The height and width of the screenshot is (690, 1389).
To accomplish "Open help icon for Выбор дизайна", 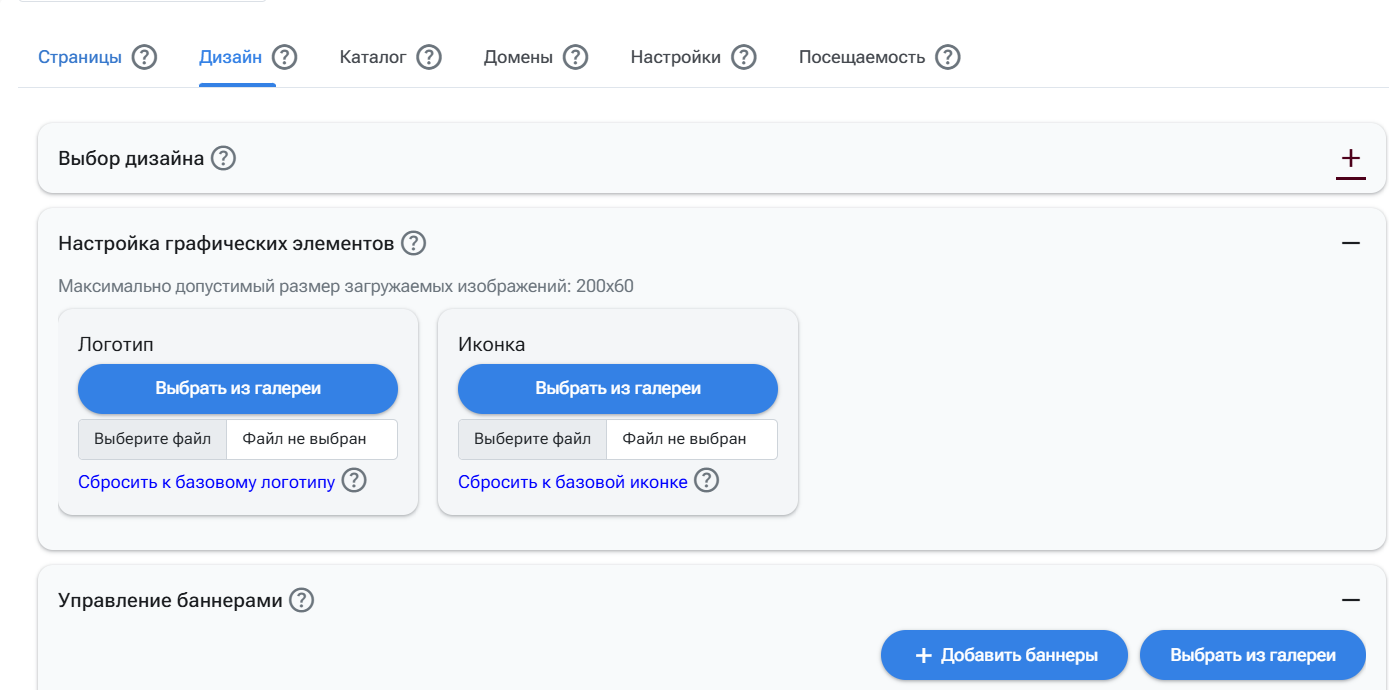I will (224, 158).
